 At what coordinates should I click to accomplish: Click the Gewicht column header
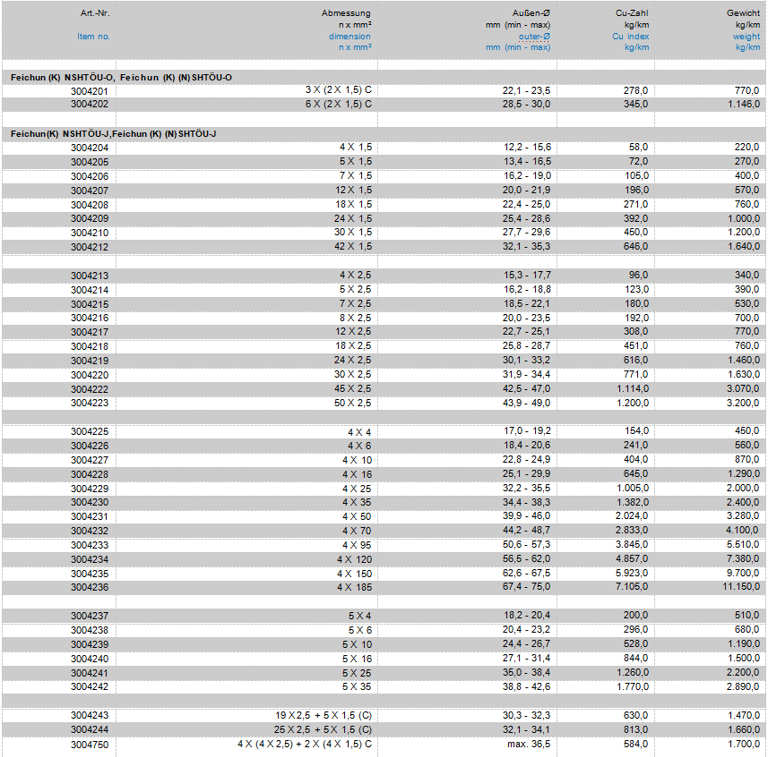[744, 13]
